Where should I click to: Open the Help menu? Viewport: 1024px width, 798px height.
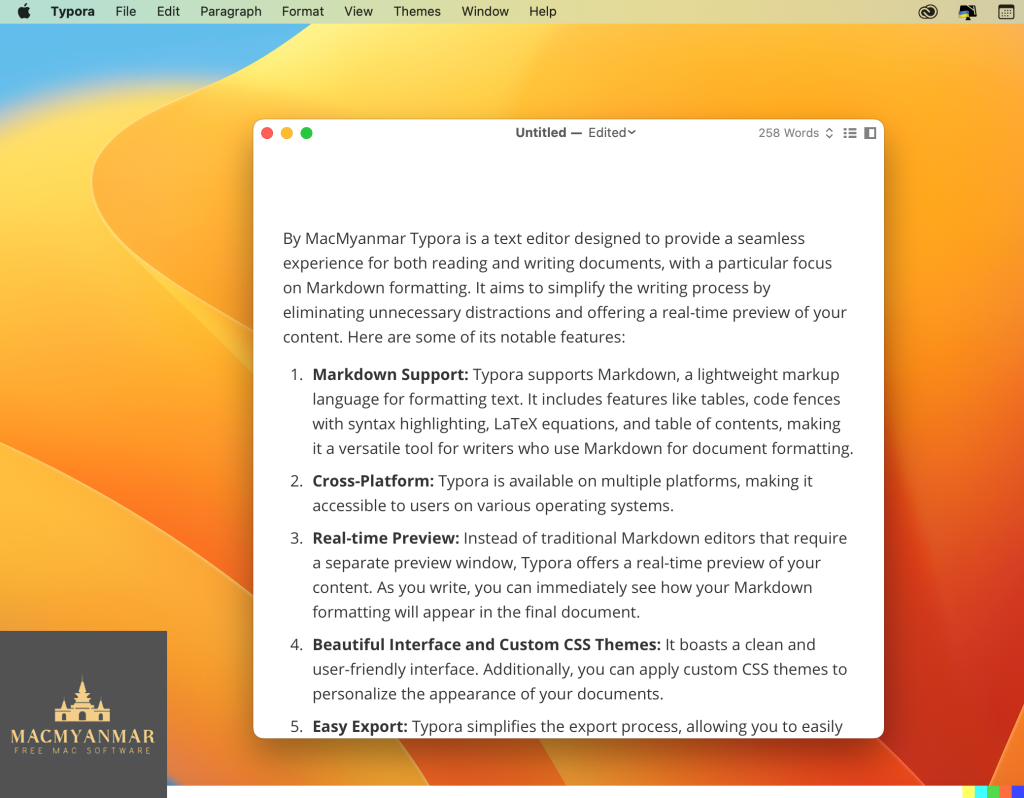pos(542,11)
